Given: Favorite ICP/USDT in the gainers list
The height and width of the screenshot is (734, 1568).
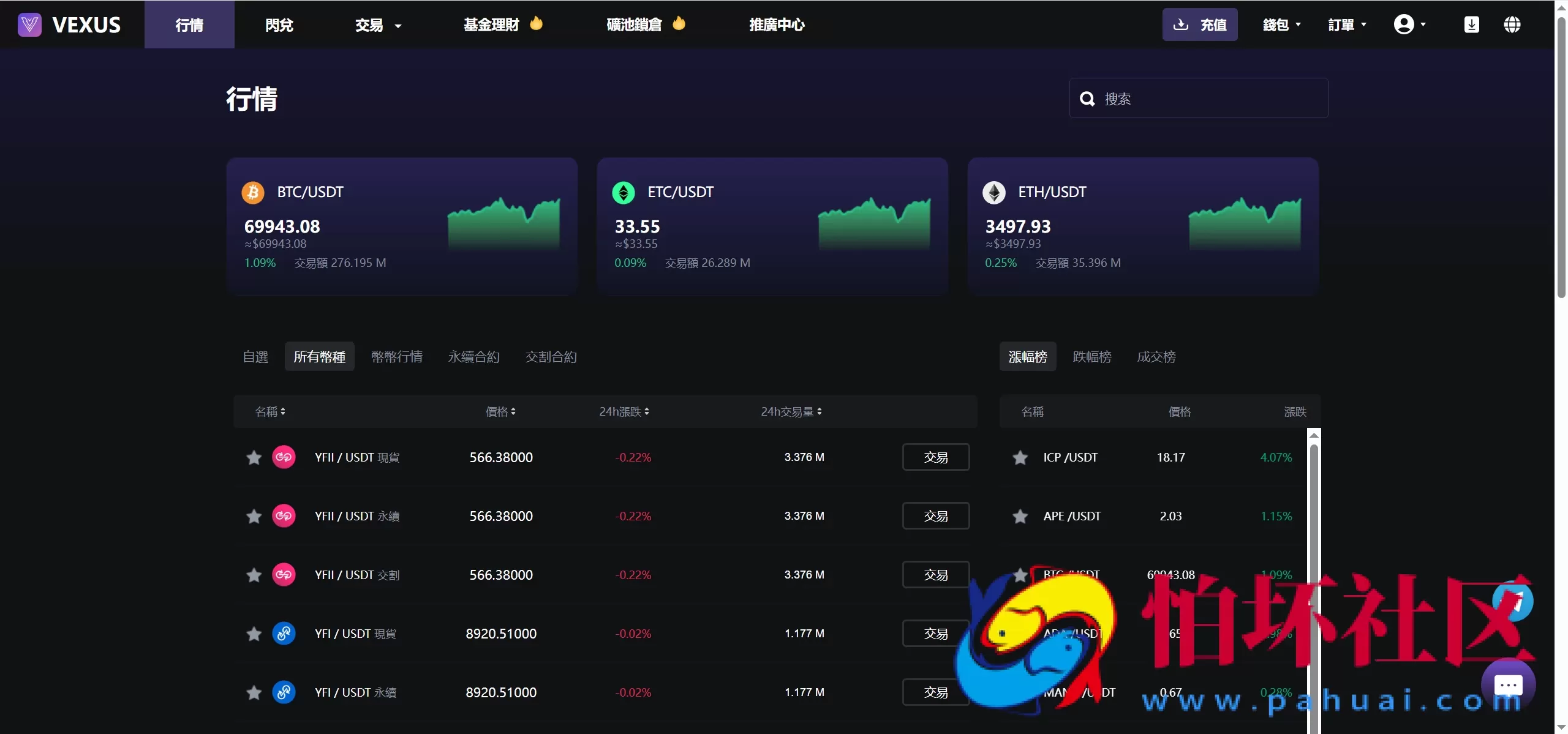Looking at the screenshot, I should coord(1019,457).
